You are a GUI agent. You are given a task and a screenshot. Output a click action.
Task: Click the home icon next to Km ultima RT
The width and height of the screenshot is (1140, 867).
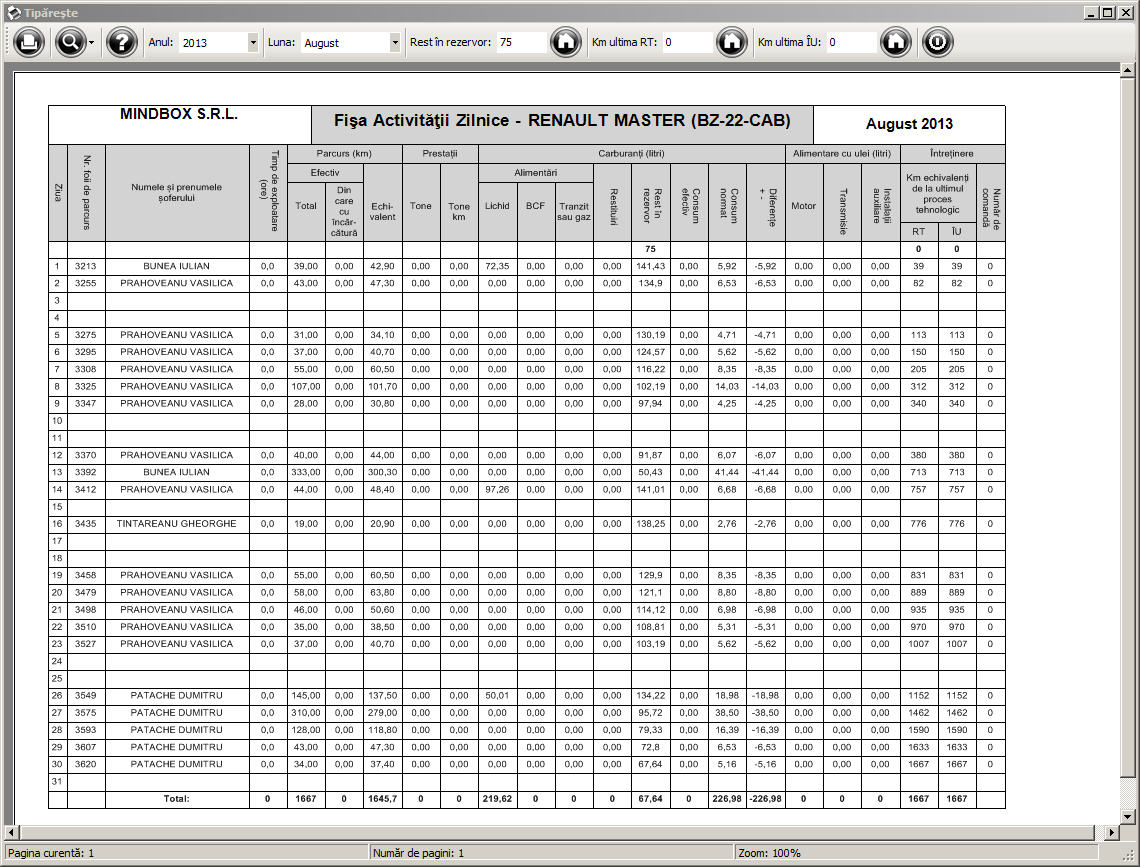[x=731, y=42]
